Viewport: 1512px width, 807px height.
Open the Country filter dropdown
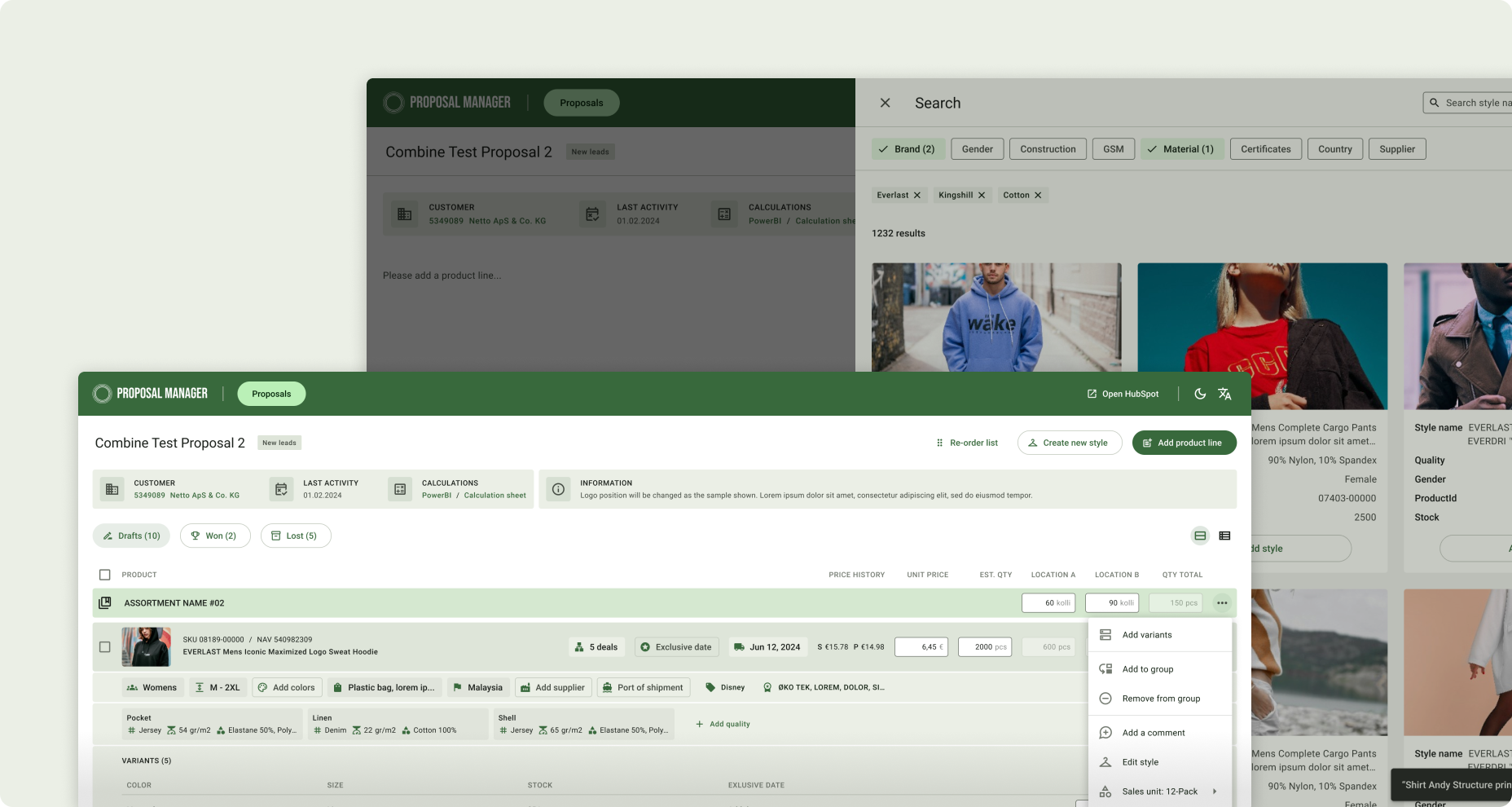[x=1335, y=149]
